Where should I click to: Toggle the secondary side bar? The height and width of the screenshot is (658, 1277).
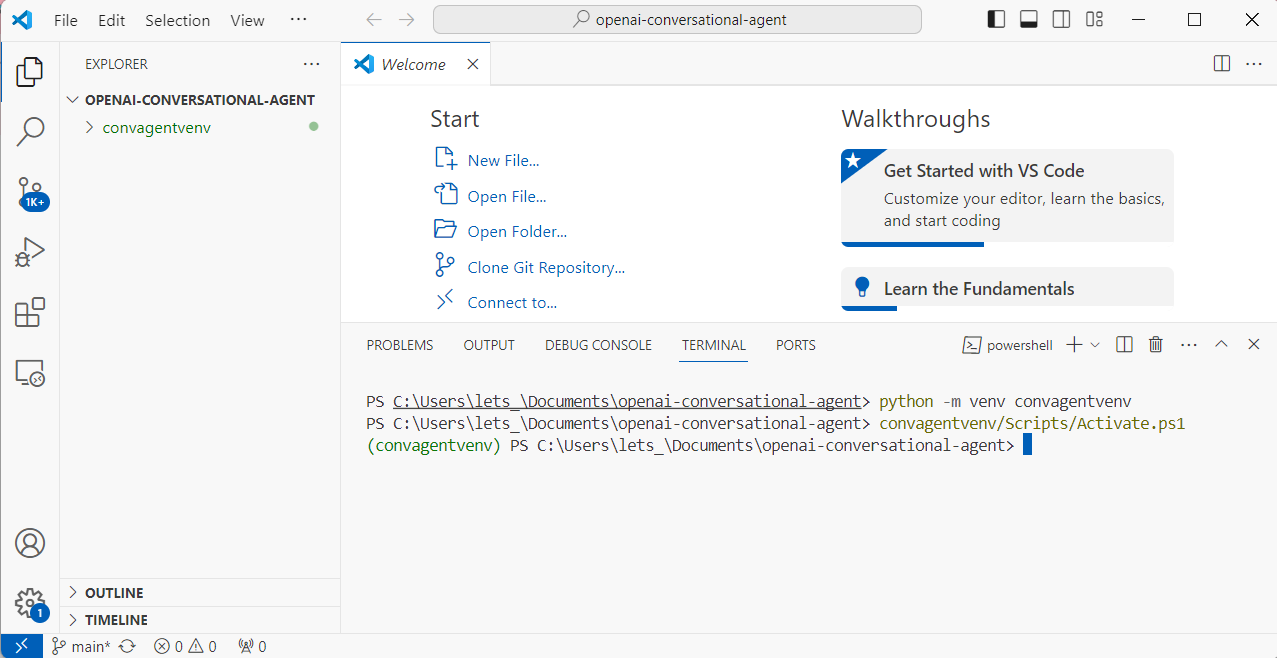1060,19
